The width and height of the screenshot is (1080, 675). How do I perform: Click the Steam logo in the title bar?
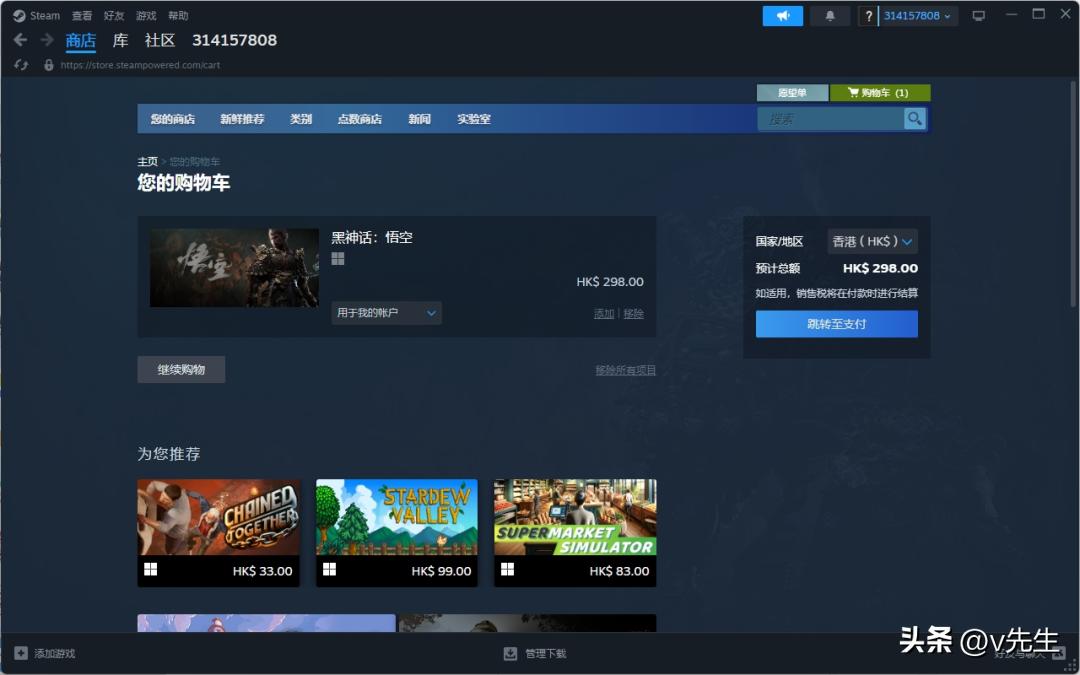pos(19,16)
